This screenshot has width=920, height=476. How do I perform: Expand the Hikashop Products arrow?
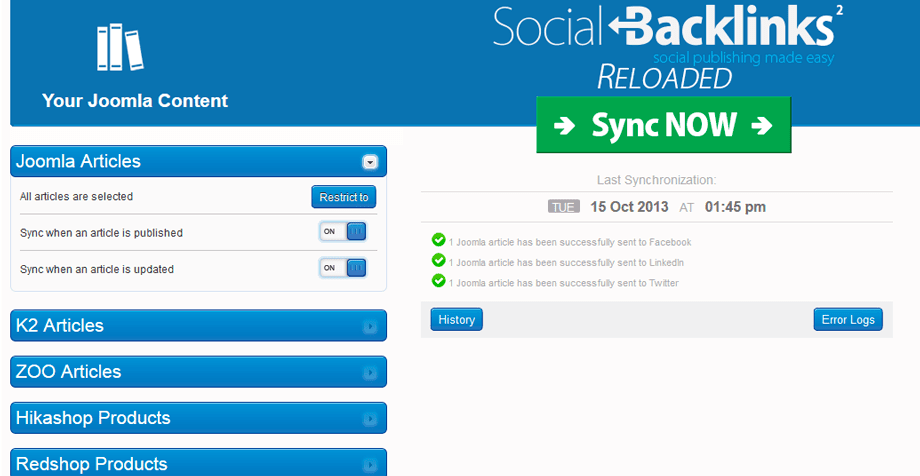click(x=370, y=418)
